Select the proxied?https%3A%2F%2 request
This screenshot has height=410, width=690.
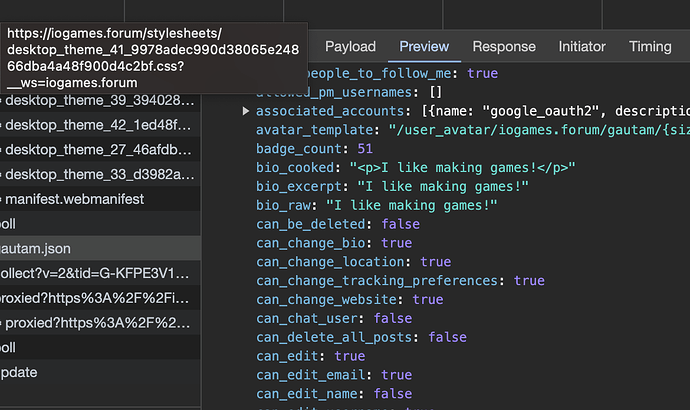(x=100, y=322)
